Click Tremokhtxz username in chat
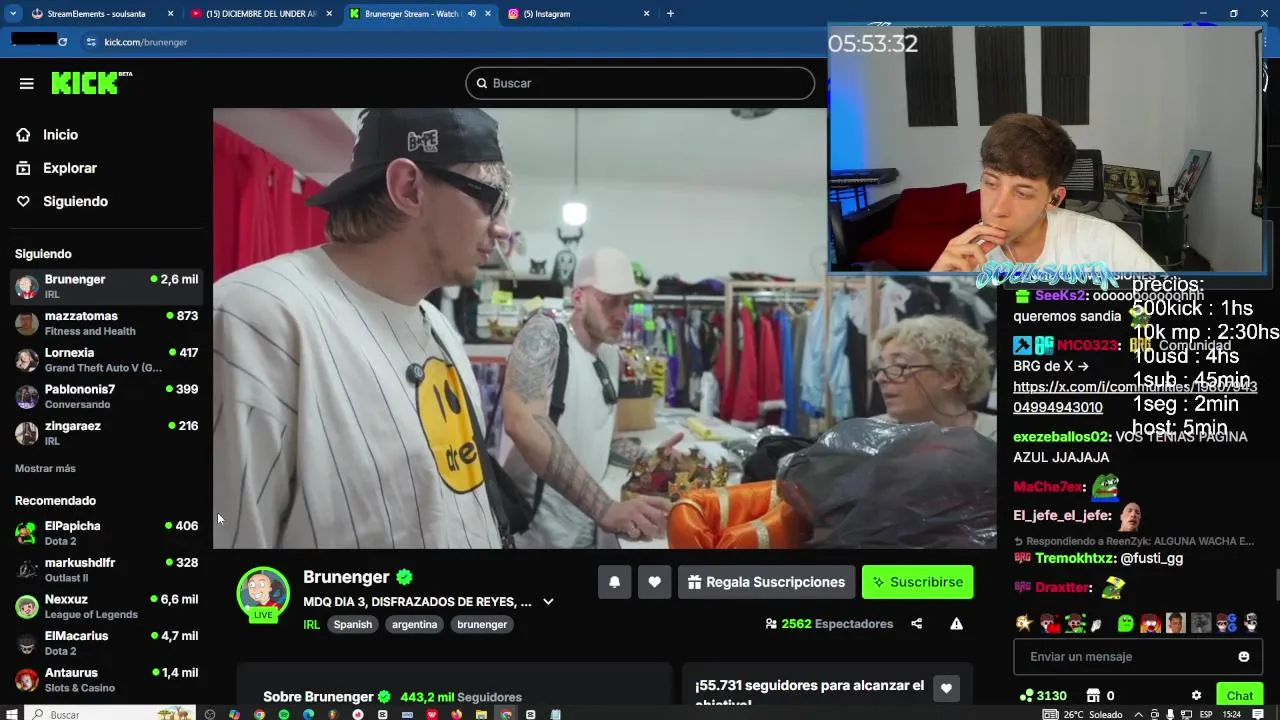The width and height of the screenshot is (1280, 720). (x=1075, y=558)
